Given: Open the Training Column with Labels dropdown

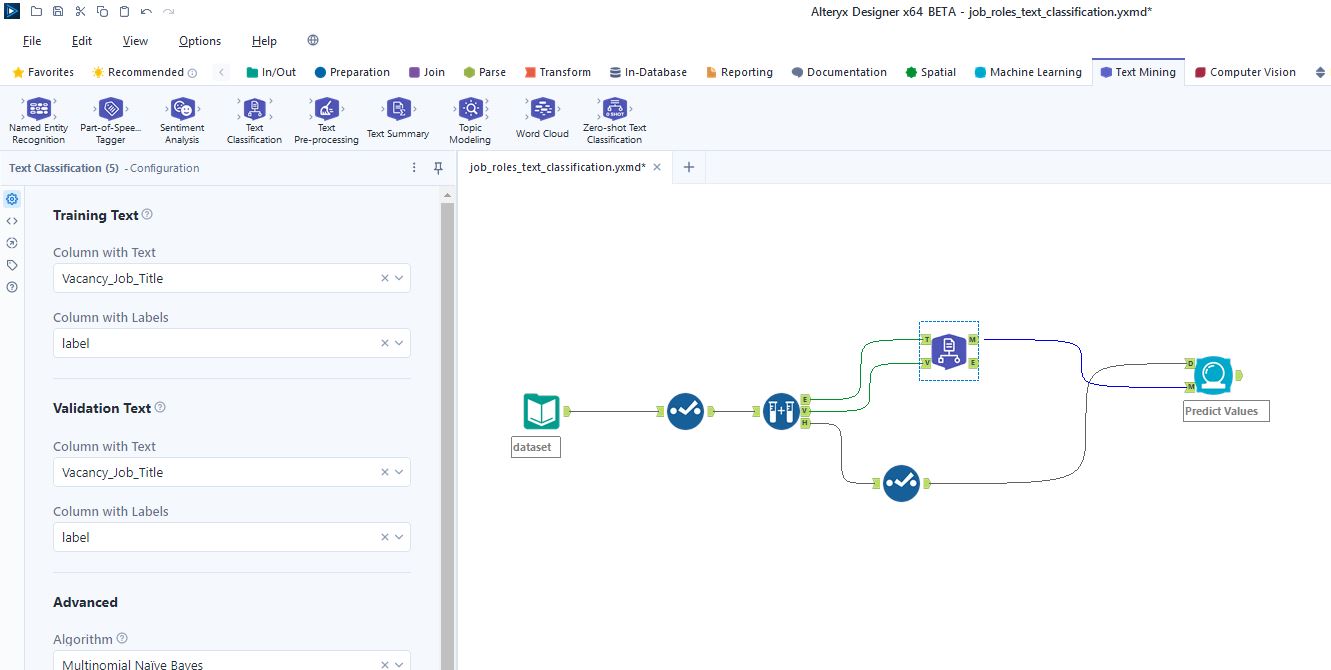Looking at the screenshot, I should tap(400, 342).
